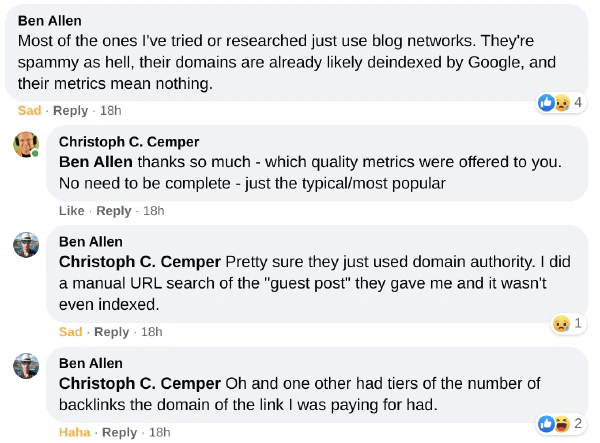Open Ben Allen's avatar on backlinks tiers reply
The height and width of the screenshot is (443, 600).
click(26, 366)
